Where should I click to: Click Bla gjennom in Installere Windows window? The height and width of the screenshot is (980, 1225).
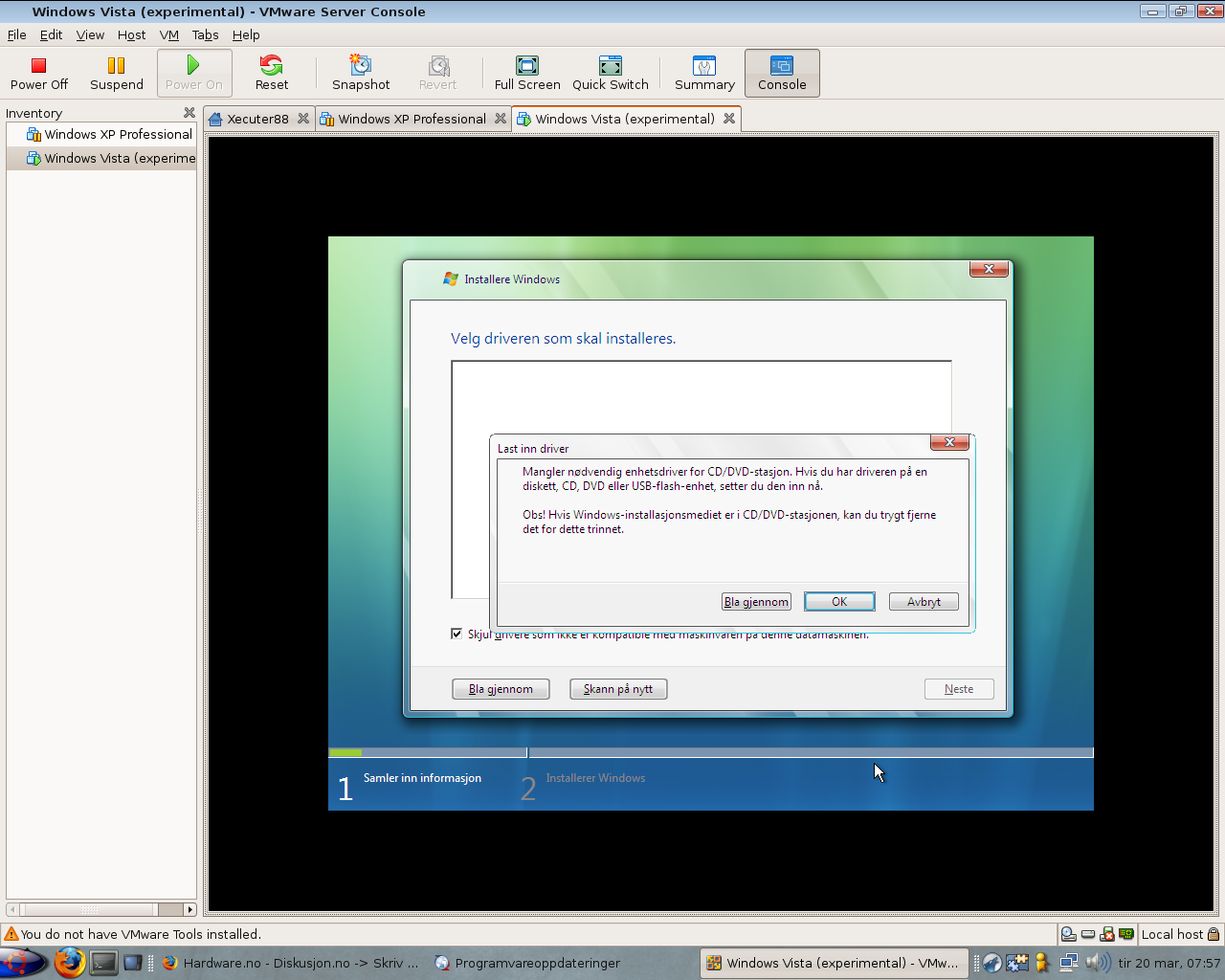coord(501,689)
